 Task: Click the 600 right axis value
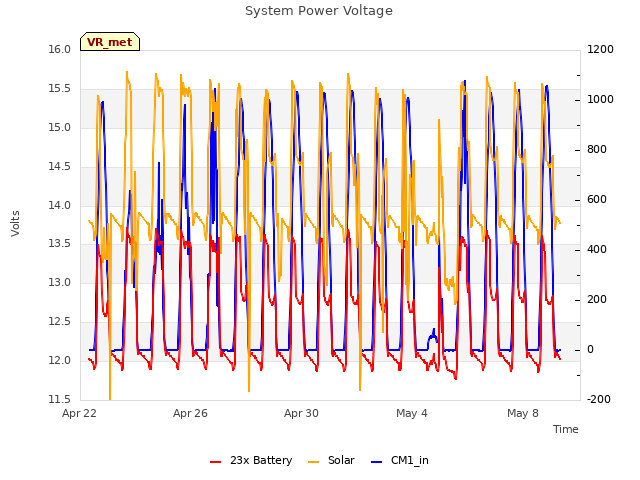point(597,200)
